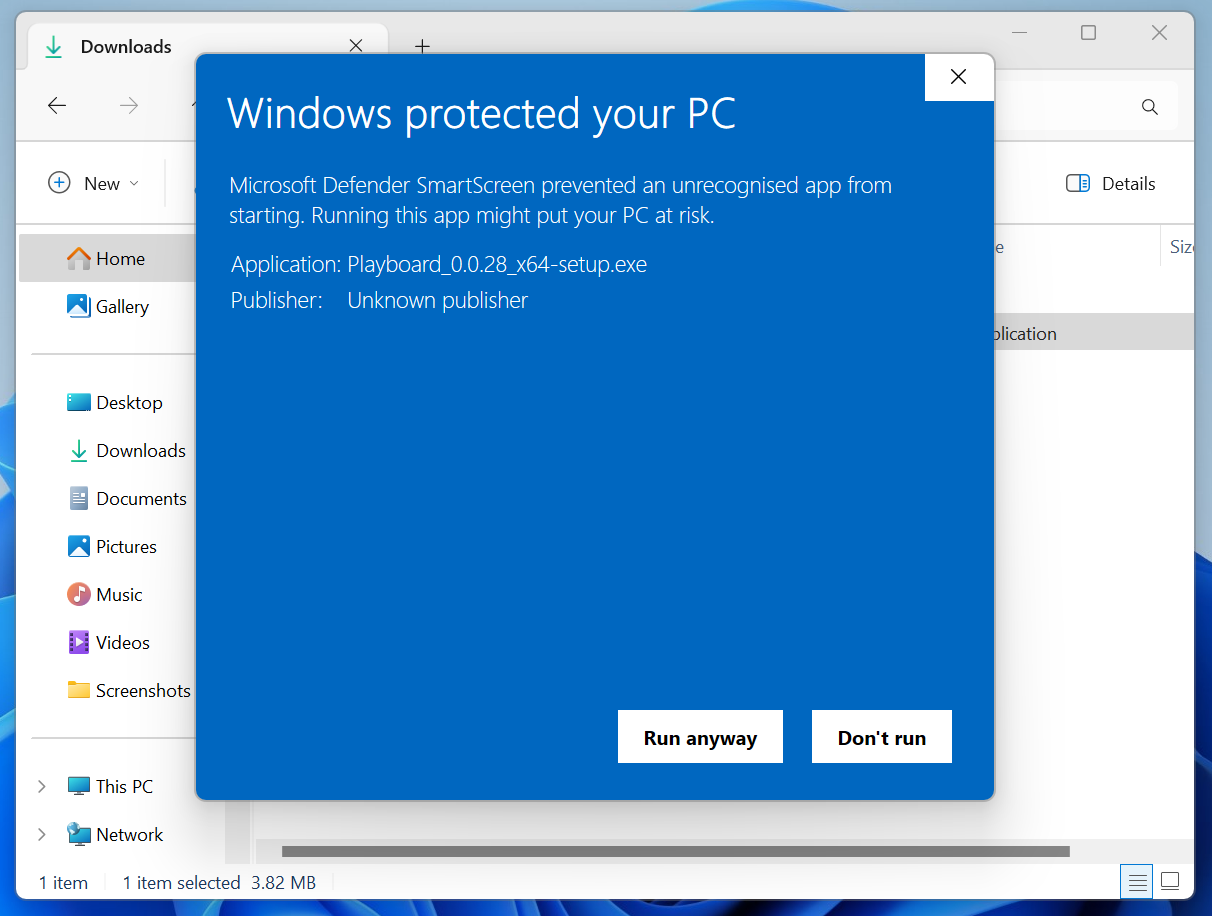Click the Pictures icon in sidebar

click(79, 547)
